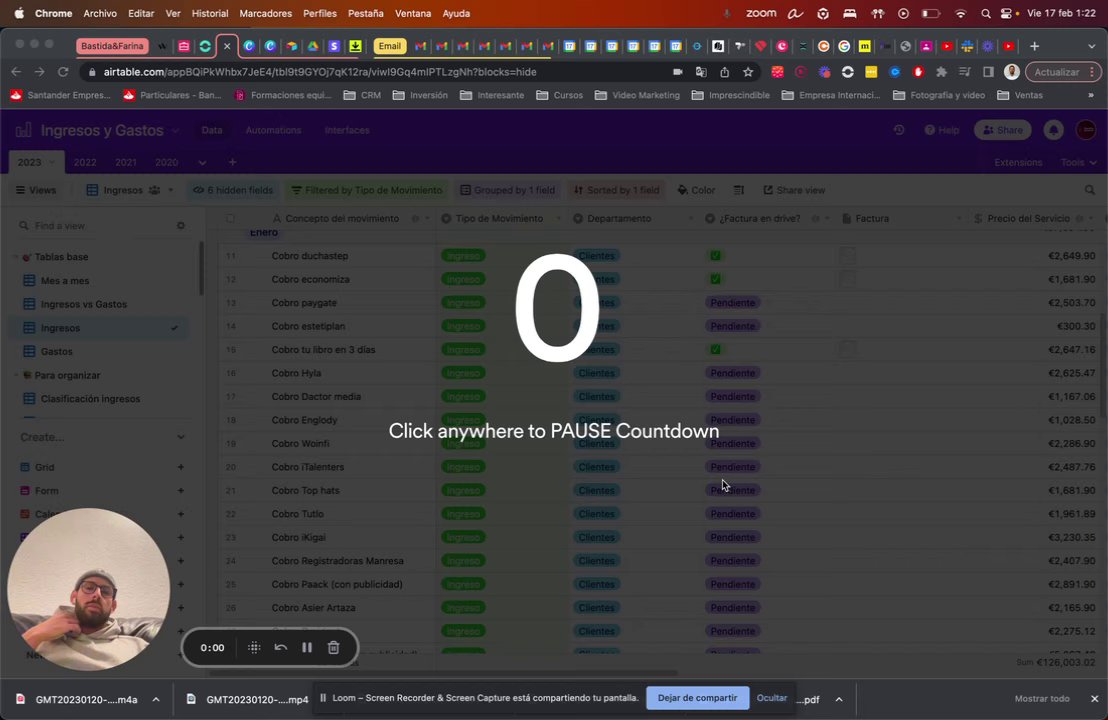Click Ocultar in sharing bar

tap(772, 698)
